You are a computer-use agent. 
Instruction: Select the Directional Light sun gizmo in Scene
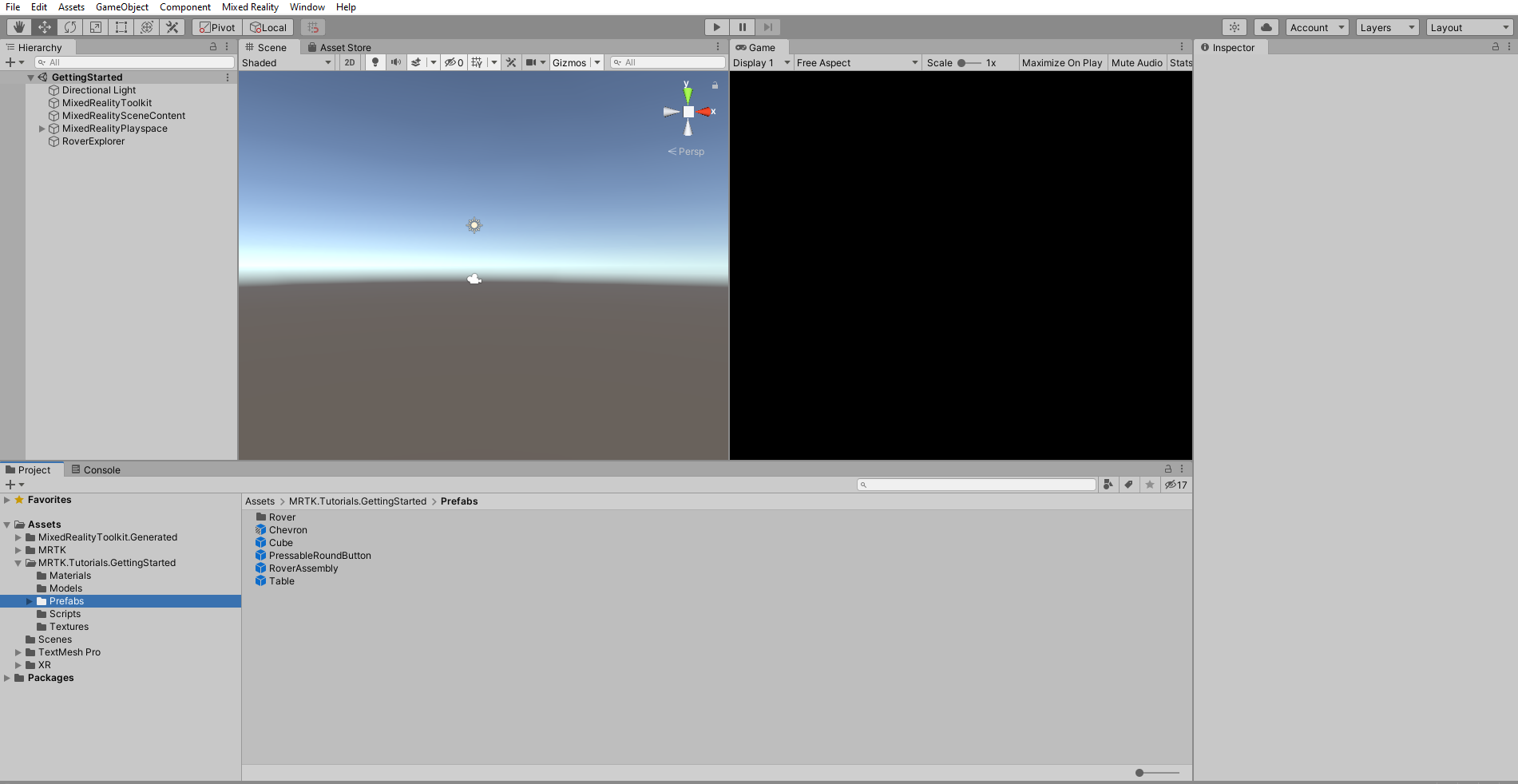tap(474, 226)
